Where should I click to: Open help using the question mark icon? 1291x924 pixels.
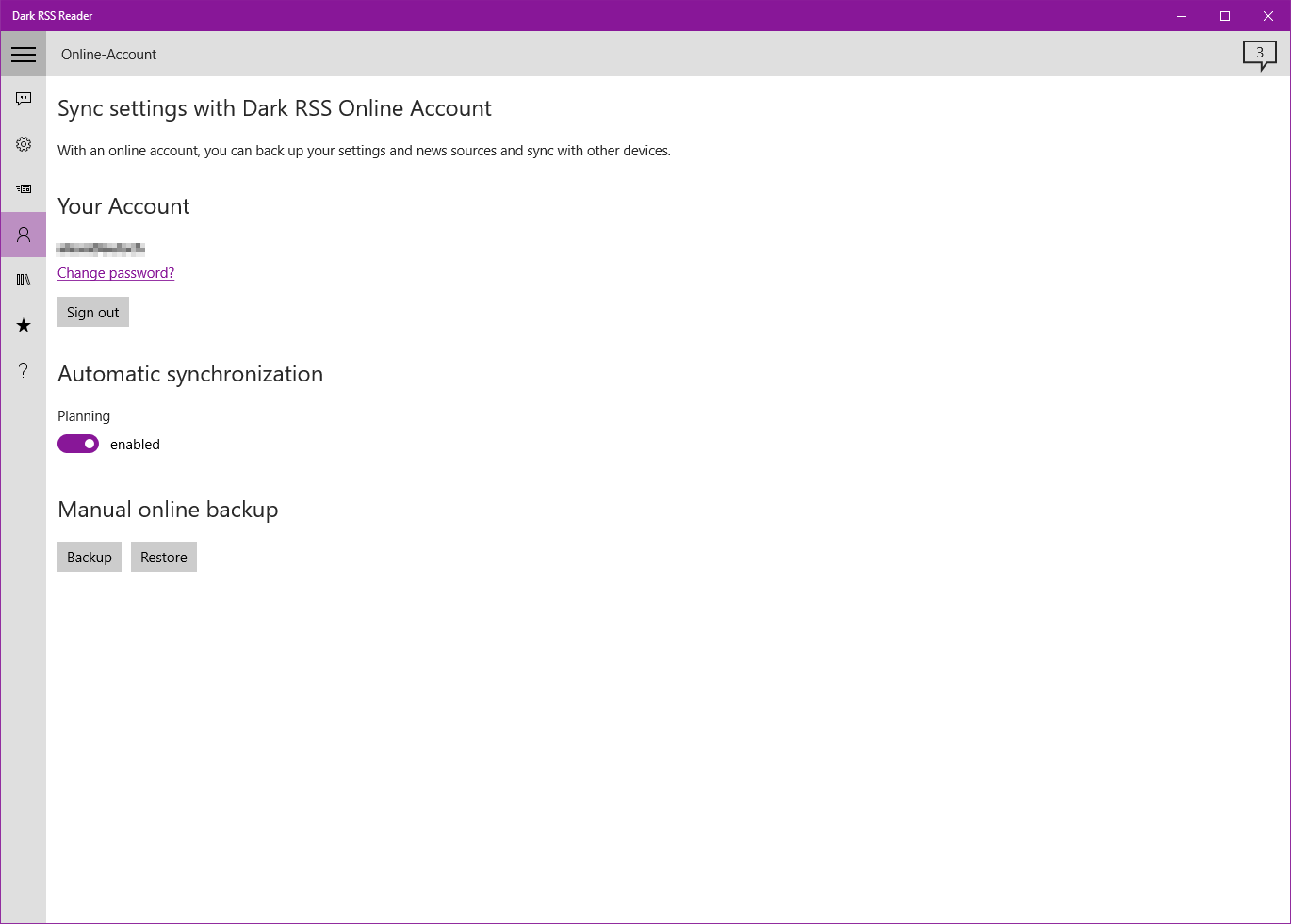23,369
